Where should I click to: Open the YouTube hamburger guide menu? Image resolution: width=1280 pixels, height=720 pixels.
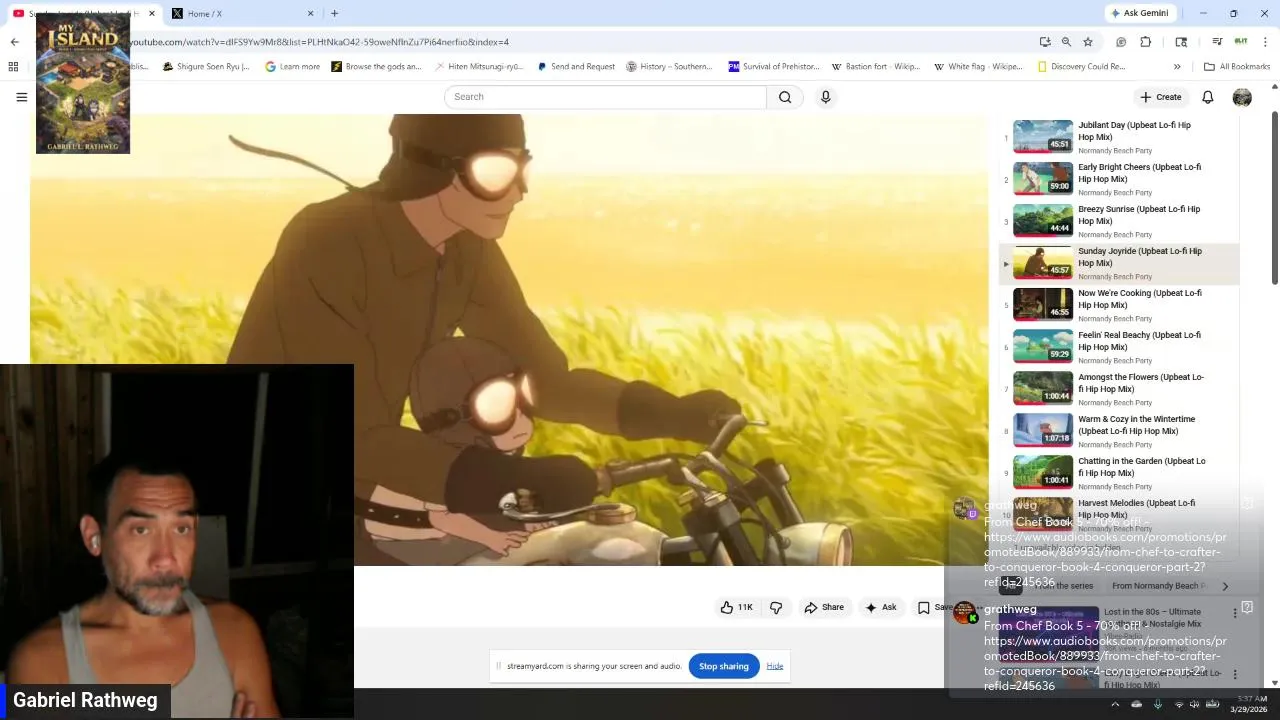pos(21,97)
